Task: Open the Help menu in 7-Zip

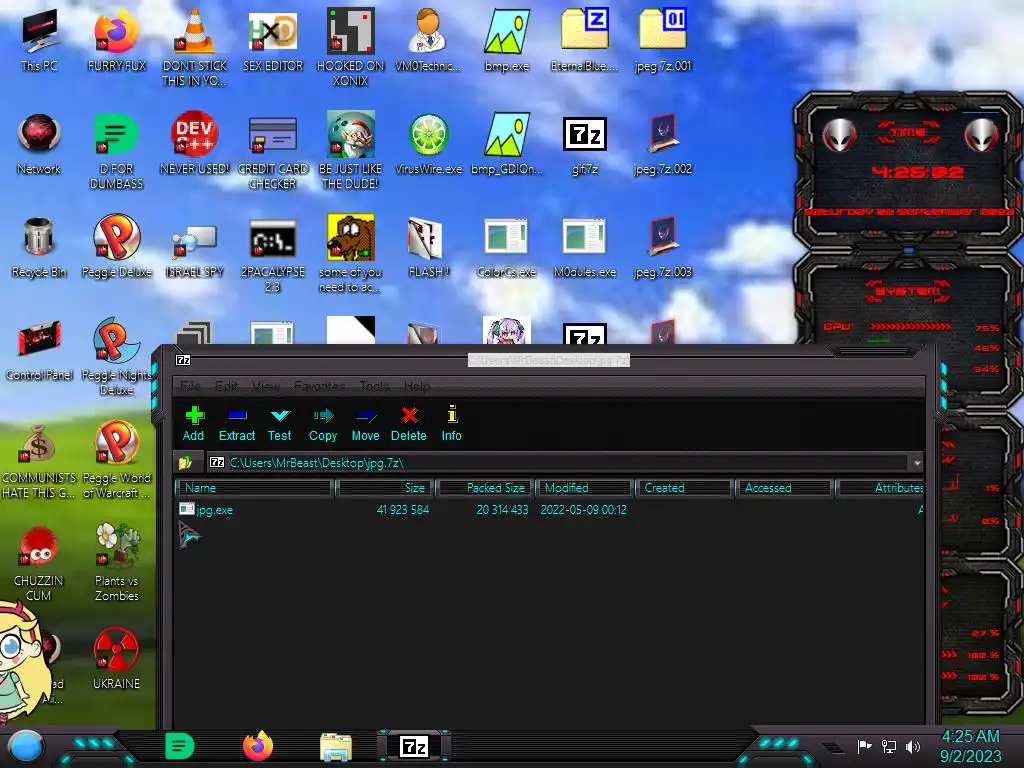Action: click(417, 386)
